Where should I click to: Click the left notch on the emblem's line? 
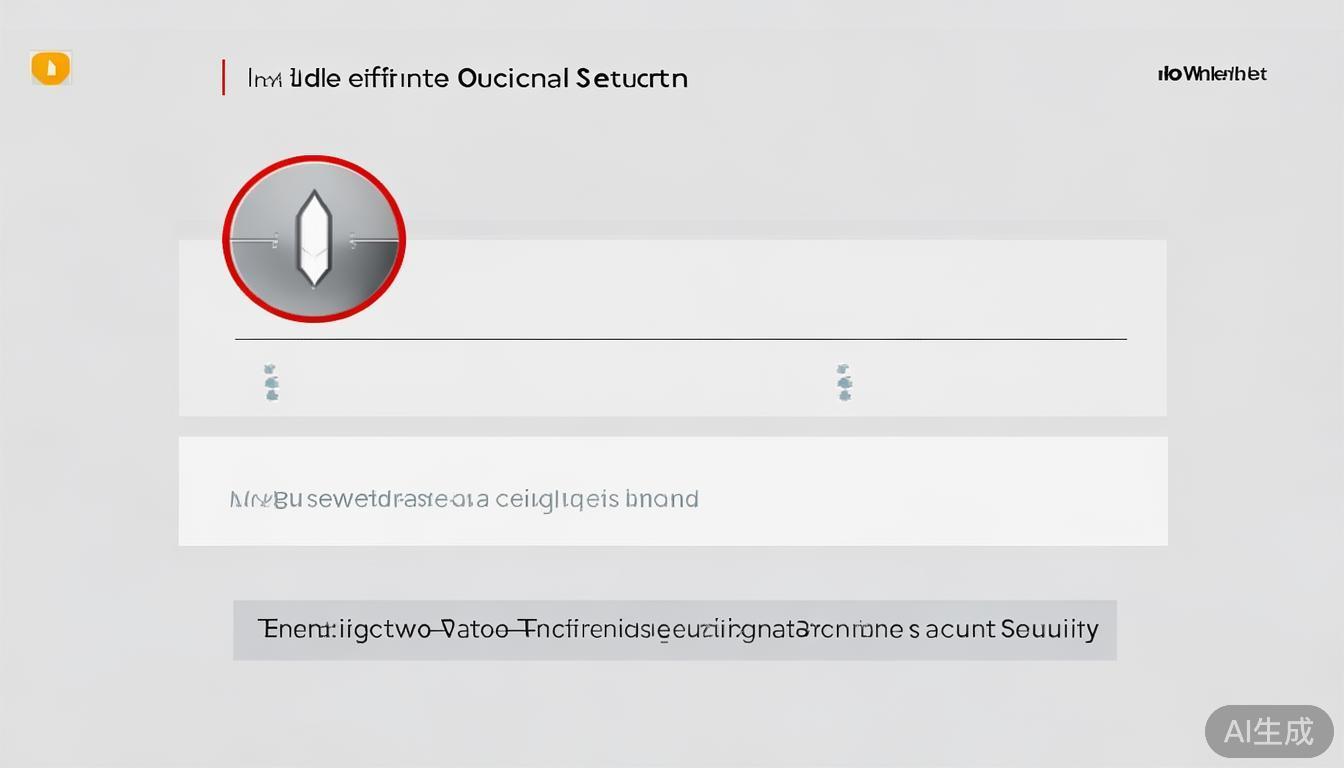(274, 240)
